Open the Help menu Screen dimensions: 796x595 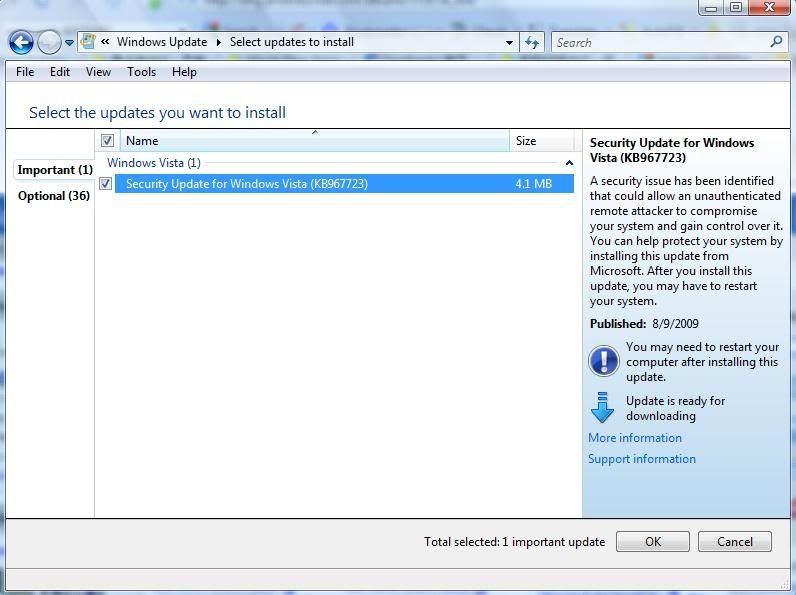184,72
